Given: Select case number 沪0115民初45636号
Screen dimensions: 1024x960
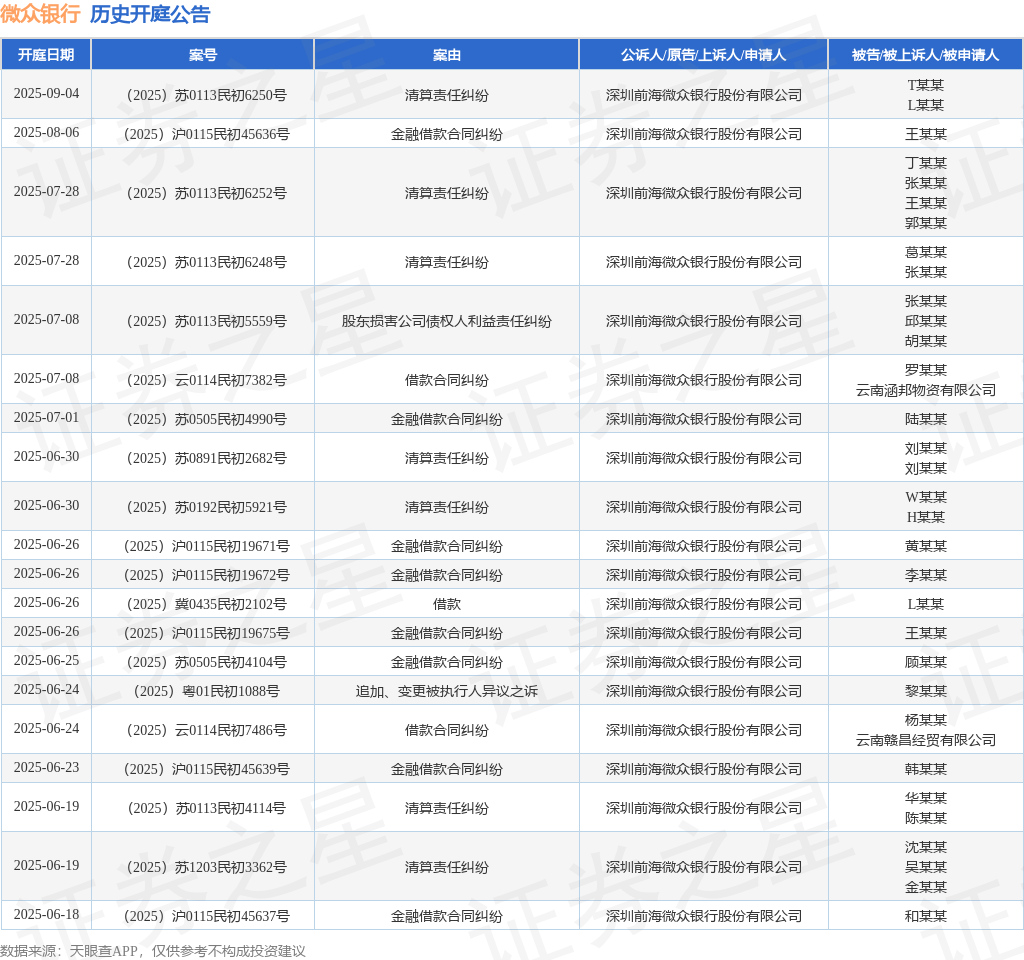Looking at the screenshot, I should [x=206, y=135].
